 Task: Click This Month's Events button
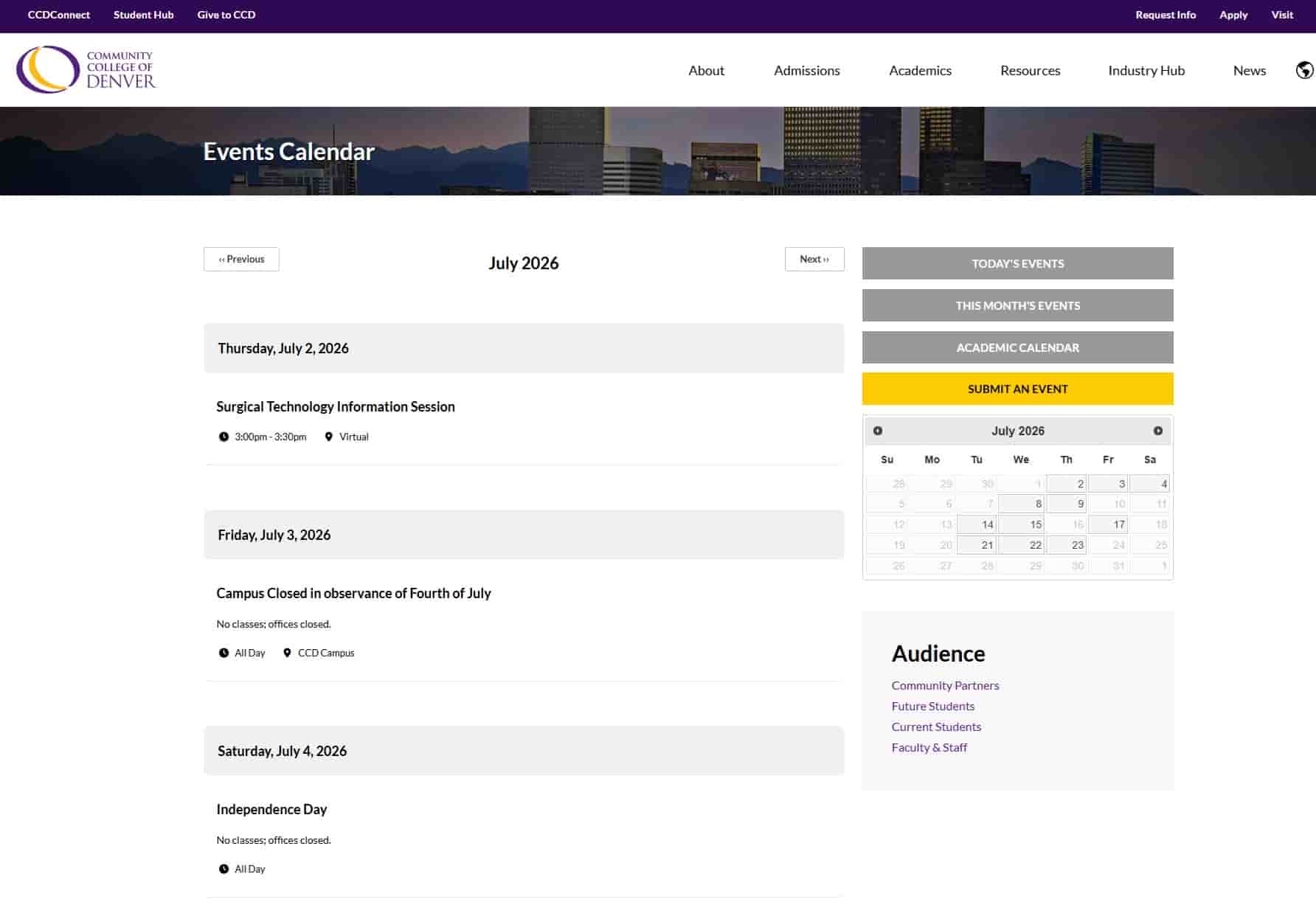[x=1017, y=305]
